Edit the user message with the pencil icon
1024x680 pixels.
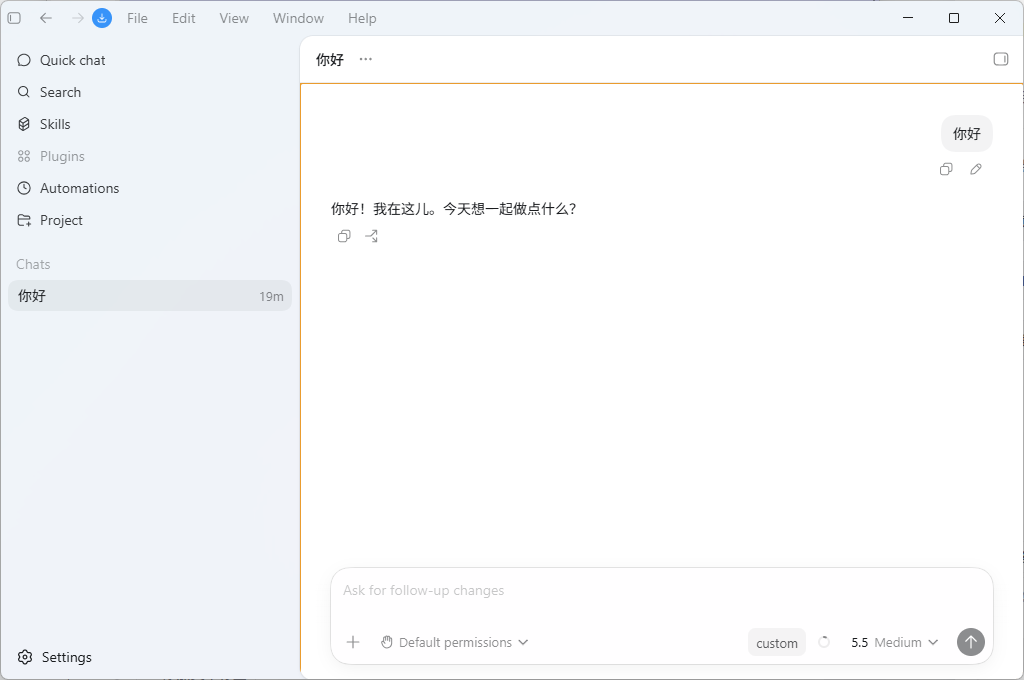976,169
